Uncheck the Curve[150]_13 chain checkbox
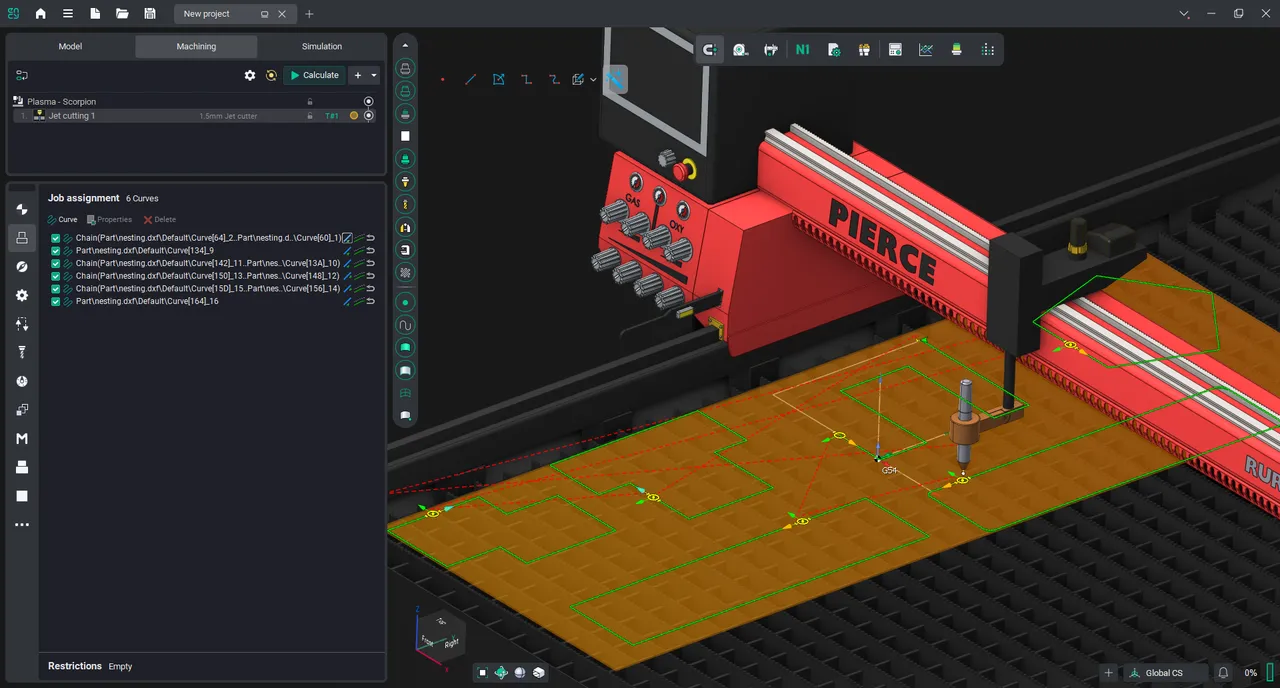 (56, 276)
